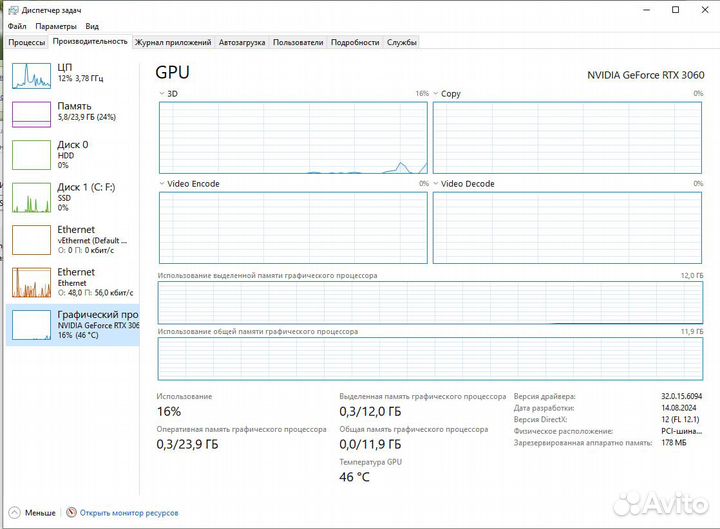Image resolution: width=720 pixels, height=529 pixels.
Task: Click the 16% Использование value
Action: [x=169, y=411]
